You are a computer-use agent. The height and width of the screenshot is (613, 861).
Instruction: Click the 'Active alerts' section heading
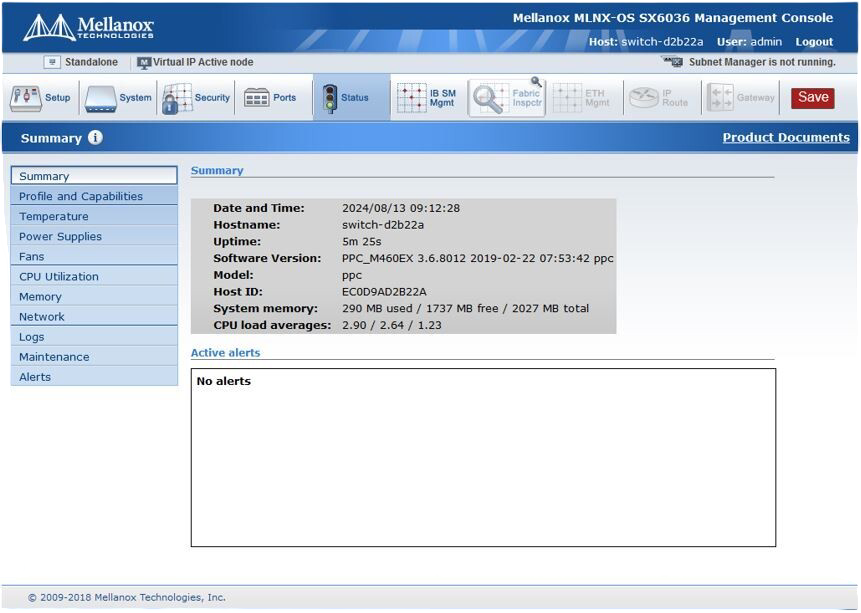pos(225,353)
